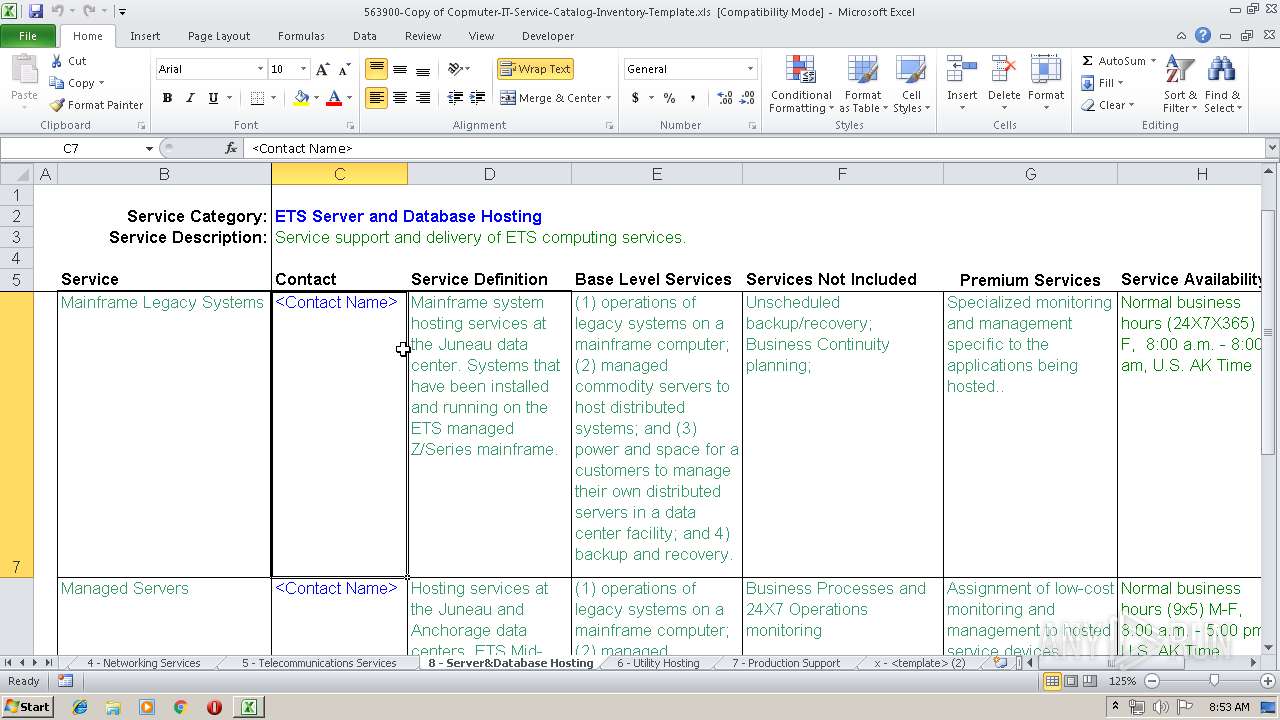The image size is (1280, 720).
Task: Expand the Merge & Center dropdown arrow
Action: [610, 98]
